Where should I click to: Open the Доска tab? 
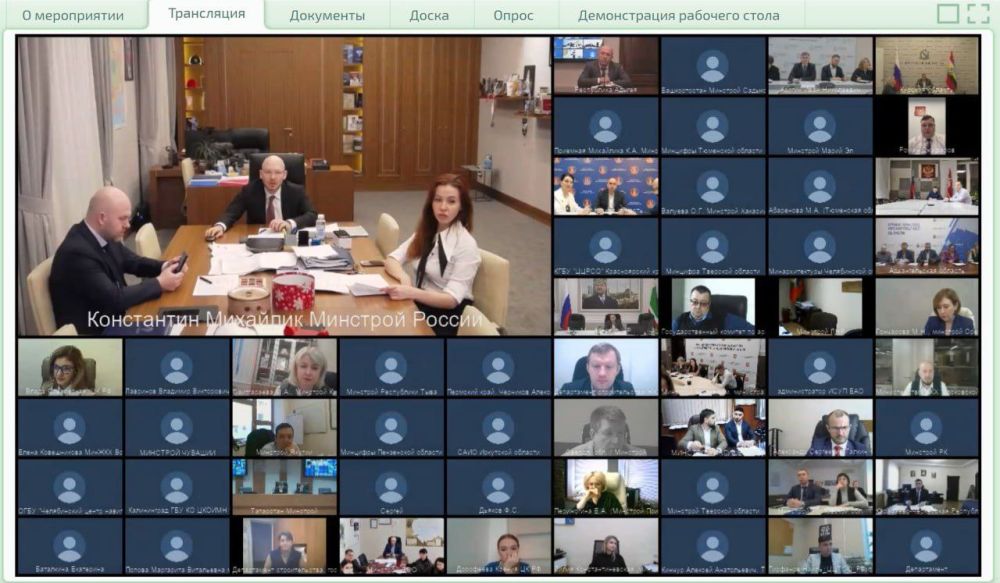coord(429,15)
